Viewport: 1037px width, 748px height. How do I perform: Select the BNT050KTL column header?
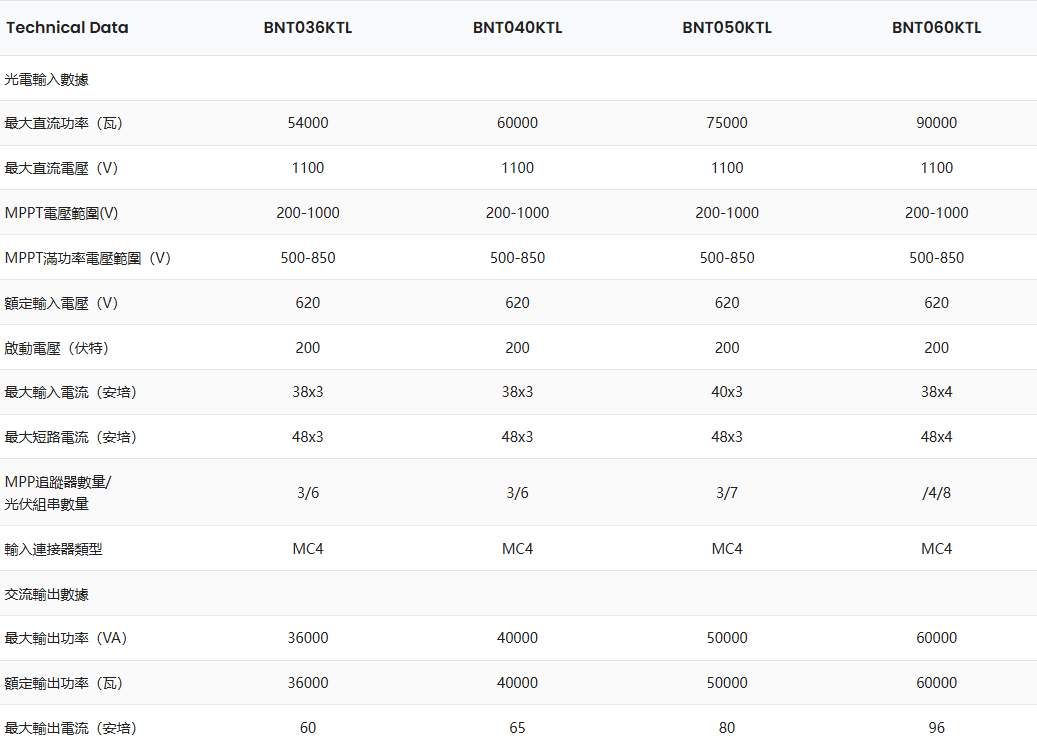[727, 28]
